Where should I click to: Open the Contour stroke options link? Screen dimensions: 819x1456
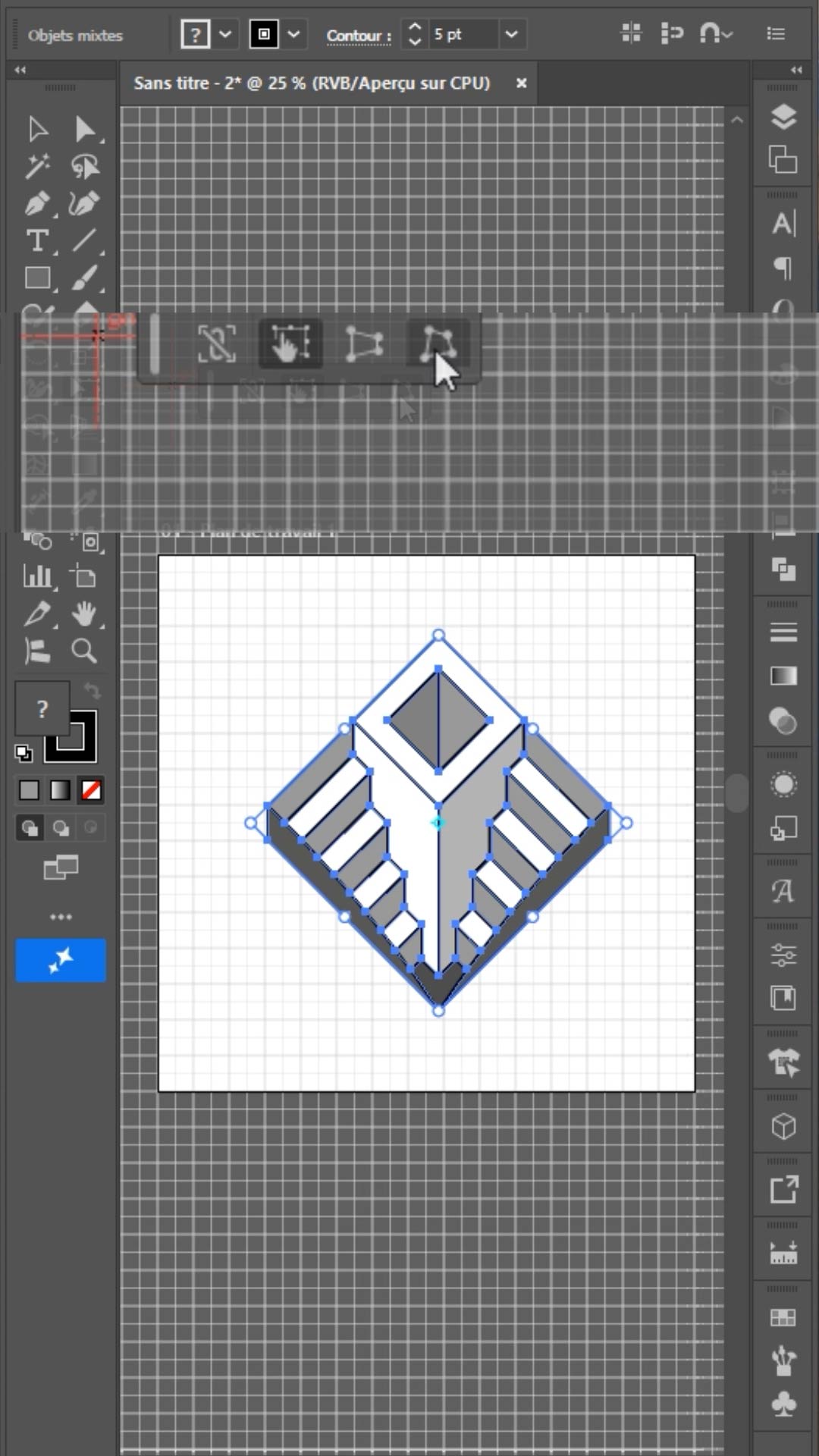pos(359,36)
